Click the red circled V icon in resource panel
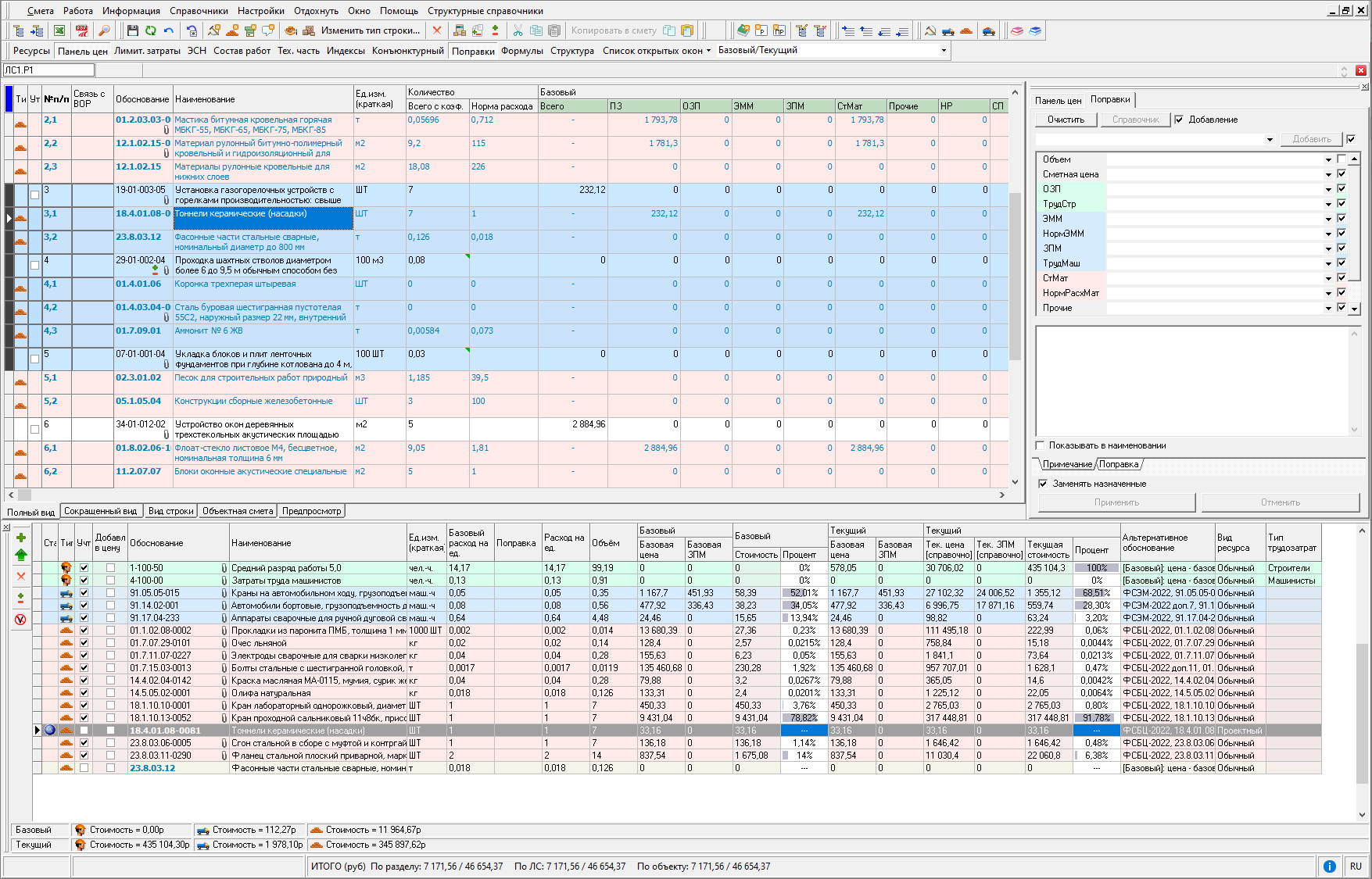This screenshot has width=1372, height=879. [21, 620]
